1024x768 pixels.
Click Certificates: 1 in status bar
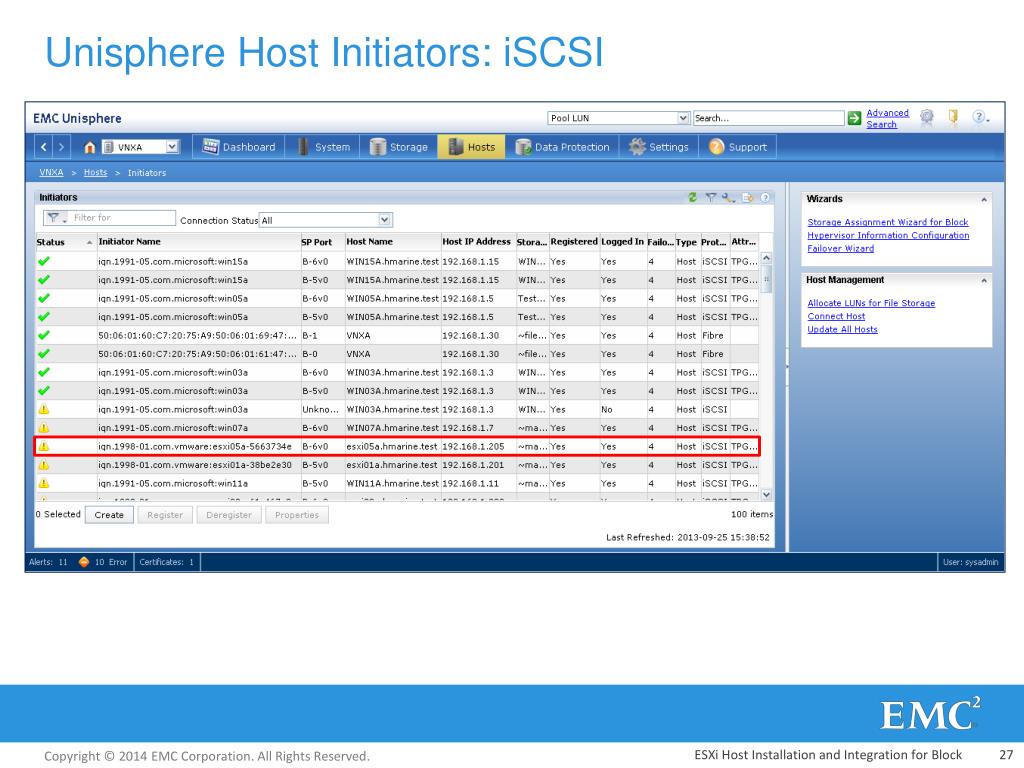pyautogui.click(x=167, y=562)
